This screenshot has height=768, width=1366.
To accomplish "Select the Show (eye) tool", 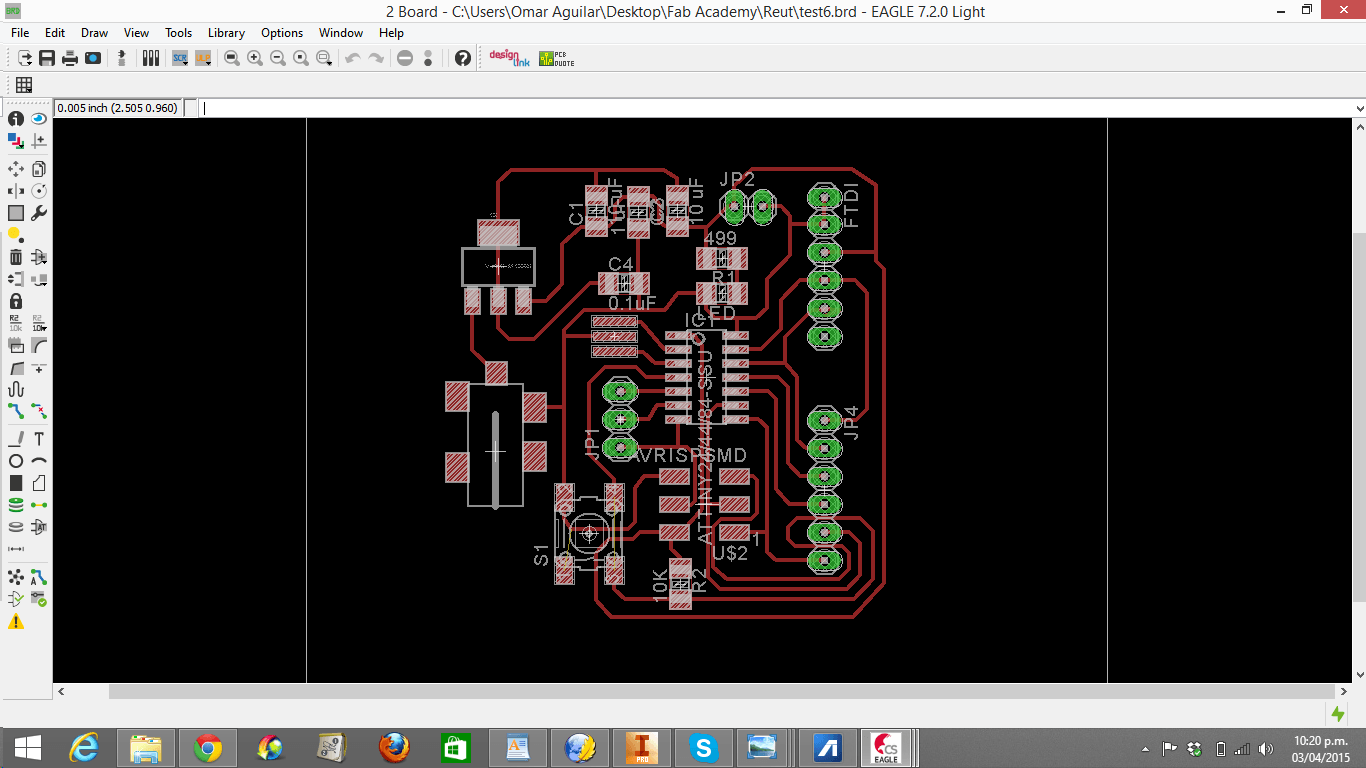I will click(x=39, y=119).
